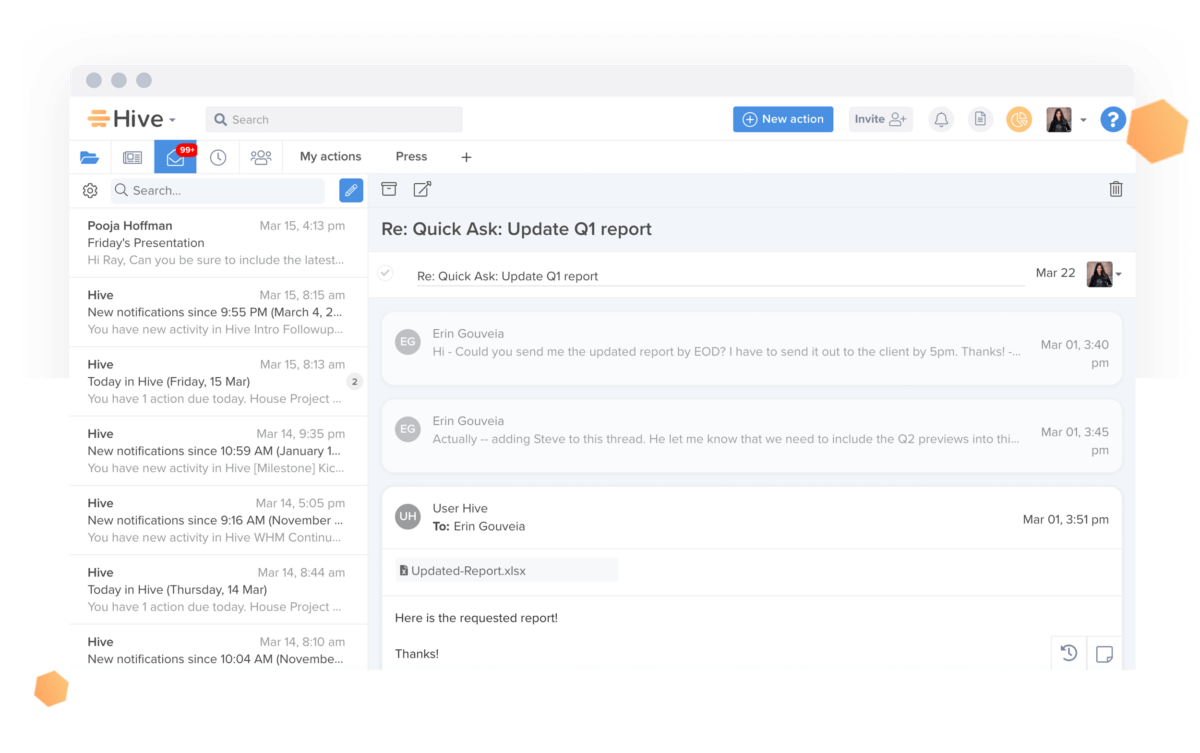This screenshot has width=1200, height=753.
Task: Open sticky note icon in reply
Action: click(1104, 654)
